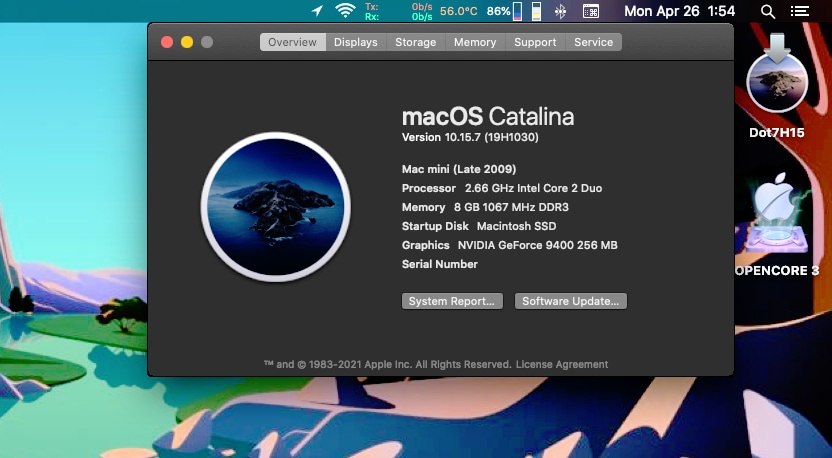The height and width of the screenshot is (458, 832).
Task: Click the yellow-striped memory usage bar icon
Action: tap(536, 11)
